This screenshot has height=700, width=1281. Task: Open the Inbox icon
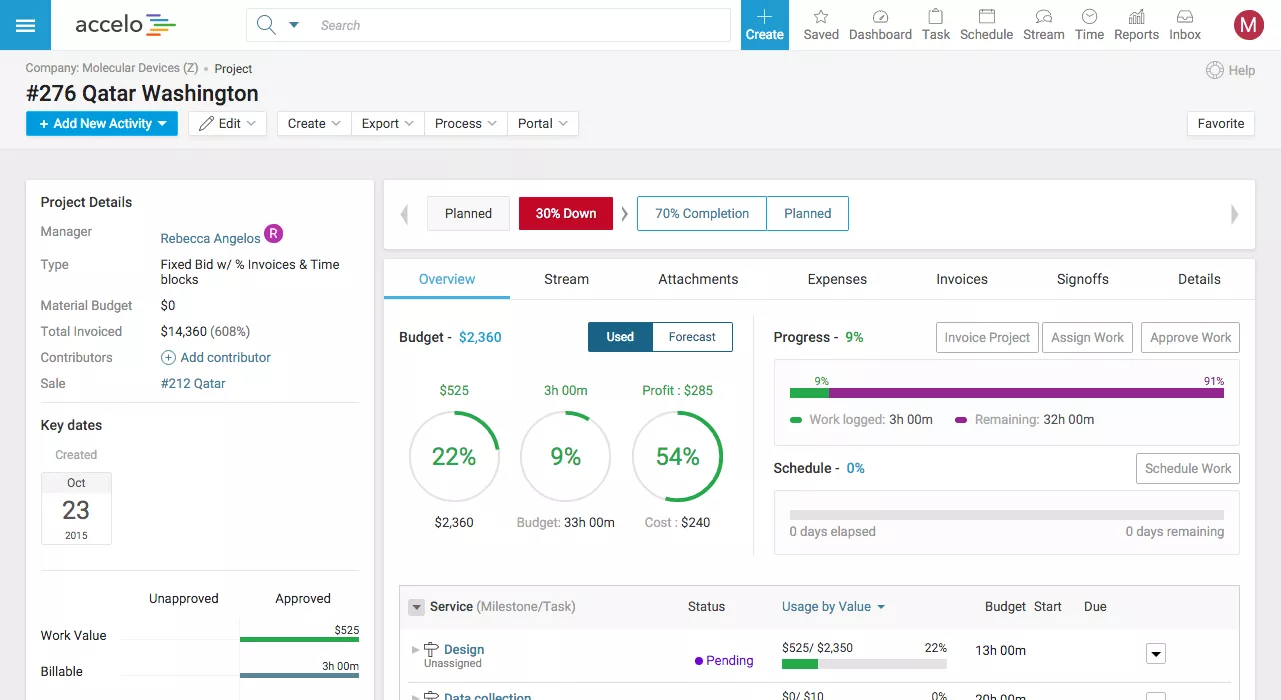point(1184,24)
